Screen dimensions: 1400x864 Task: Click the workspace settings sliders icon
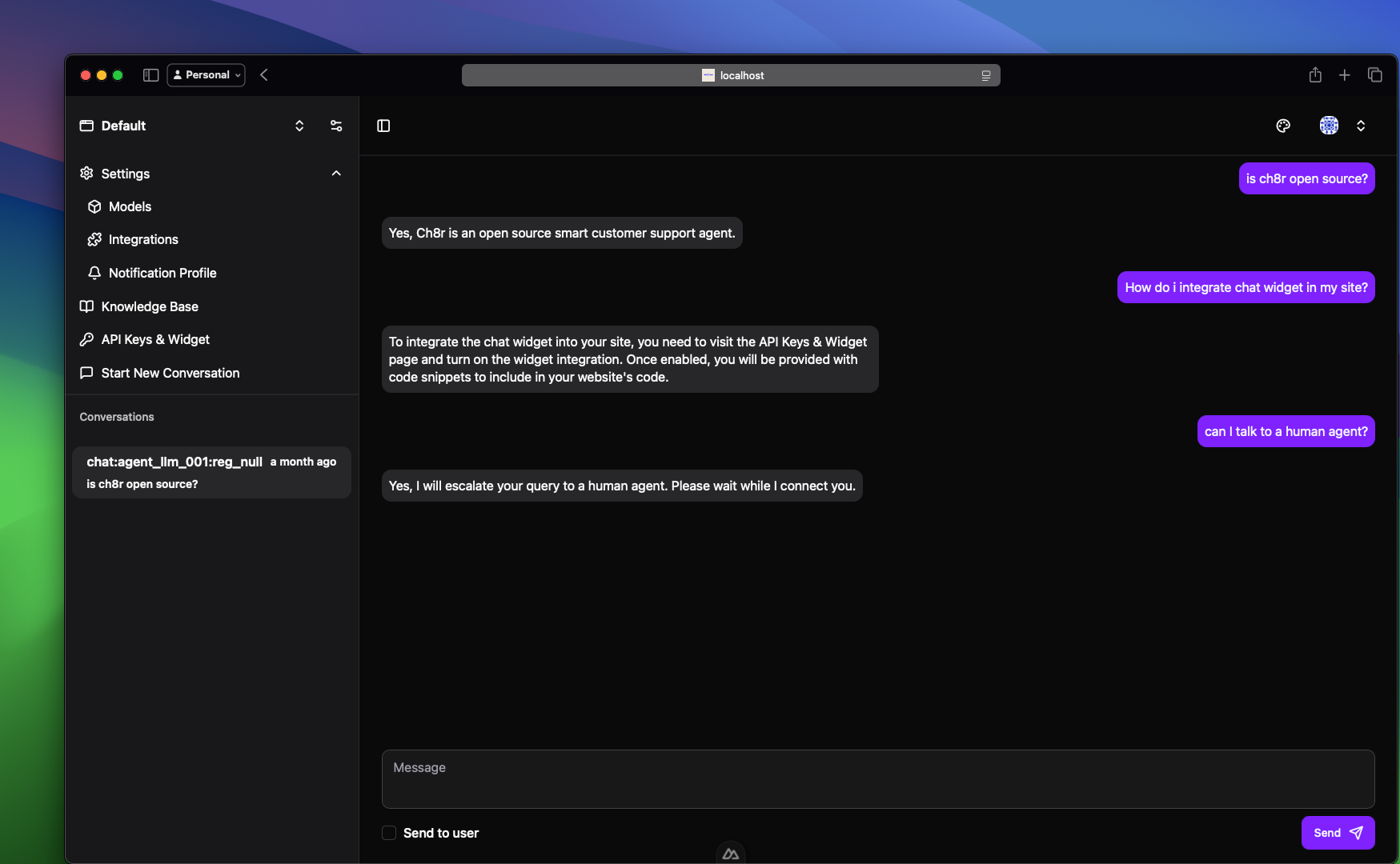[x=336, y=126]
